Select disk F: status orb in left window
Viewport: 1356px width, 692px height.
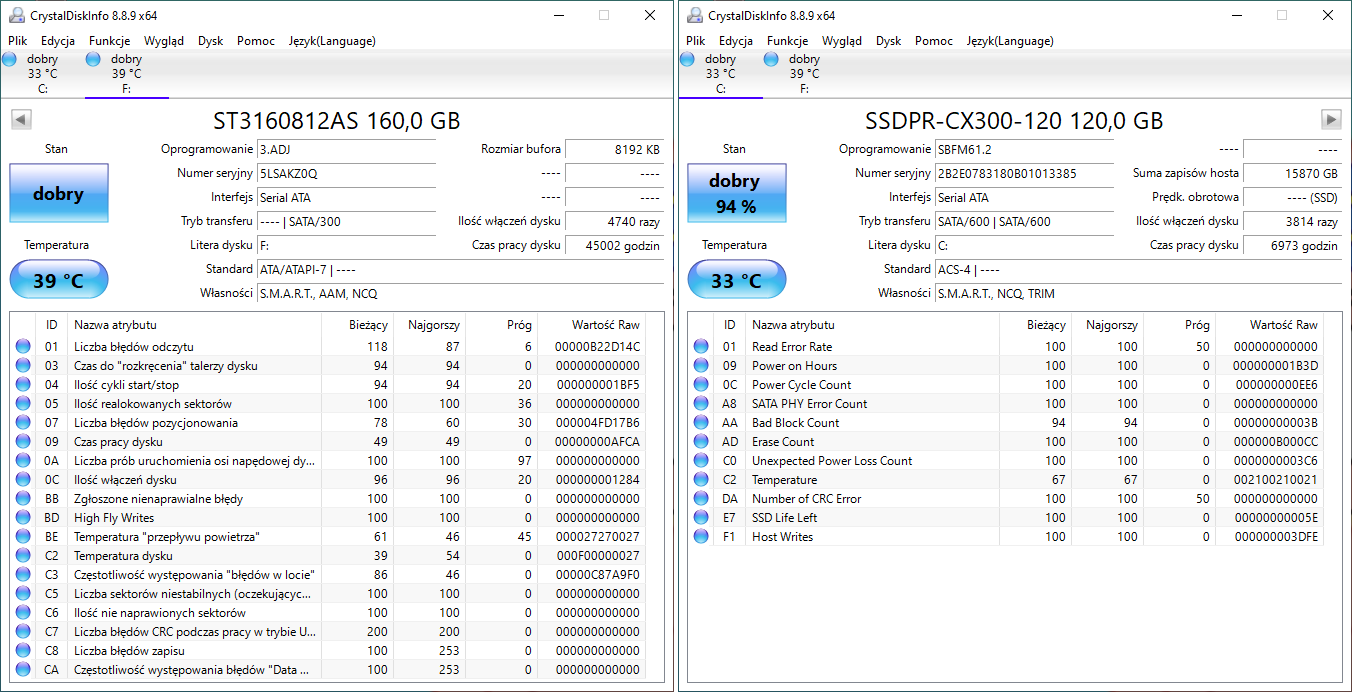94,60
